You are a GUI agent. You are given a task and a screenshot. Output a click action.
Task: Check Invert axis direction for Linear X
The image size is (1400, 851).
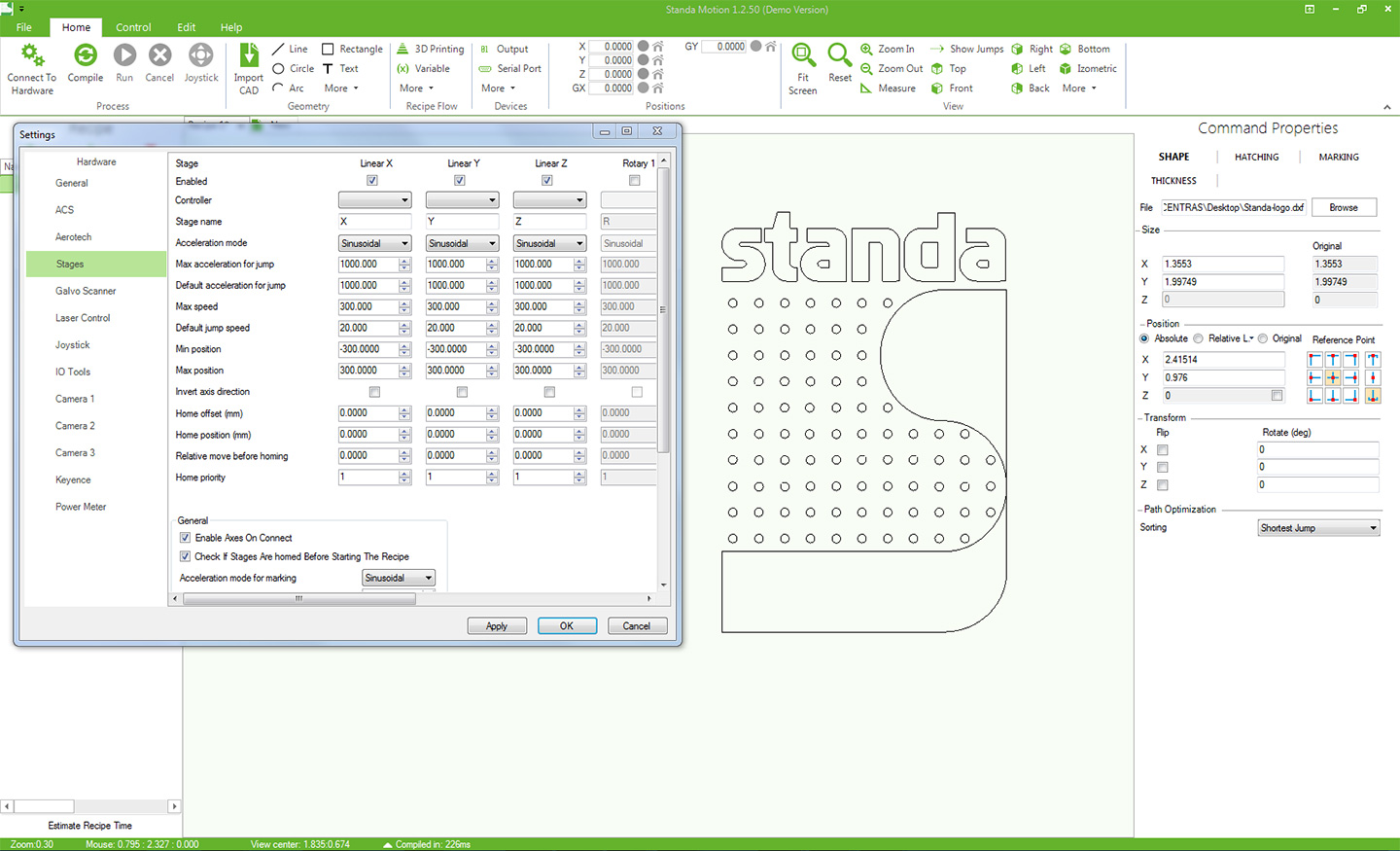coord(374,392)
